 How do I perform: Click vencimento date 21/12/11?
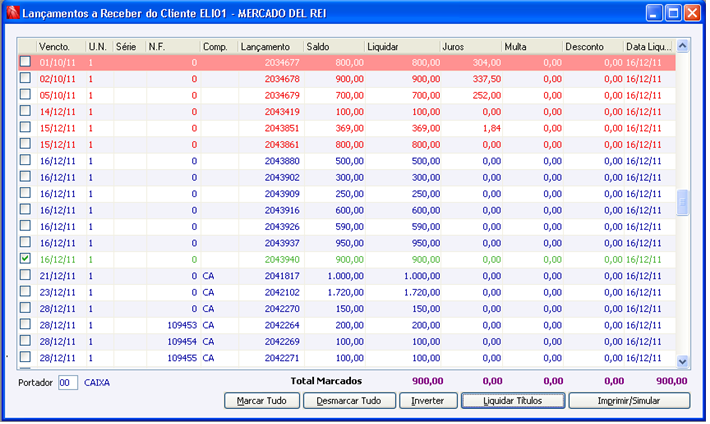tap(58, 276)
